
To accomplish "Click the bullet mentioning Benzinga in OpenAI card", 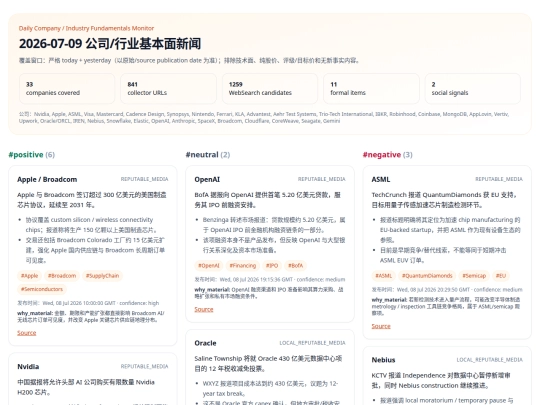I will (274, 225).
